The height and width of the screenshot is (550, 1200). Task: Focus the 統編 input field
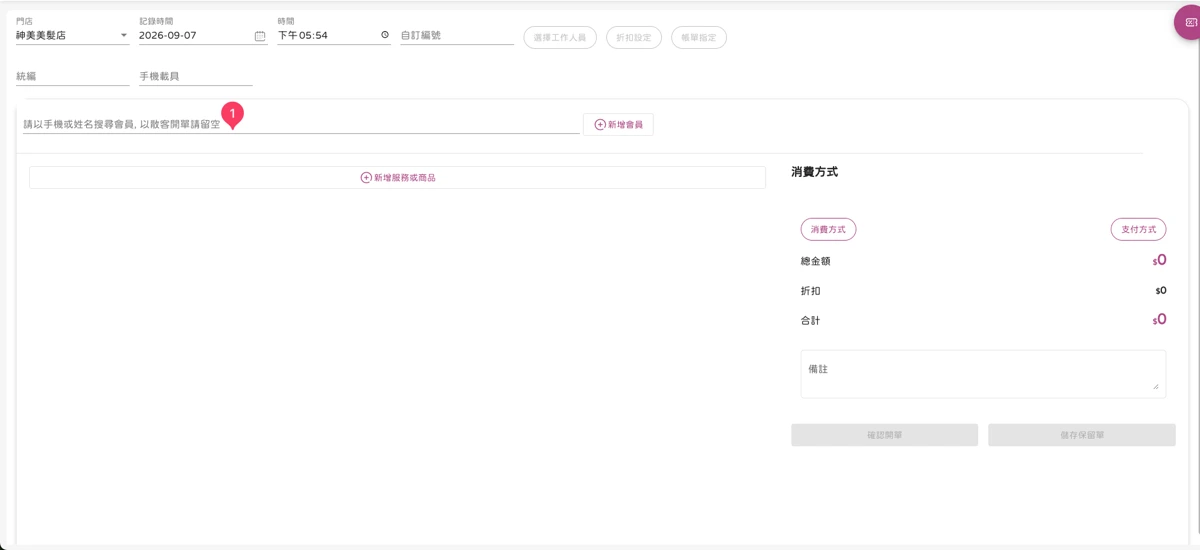click(x=72, y=76)
